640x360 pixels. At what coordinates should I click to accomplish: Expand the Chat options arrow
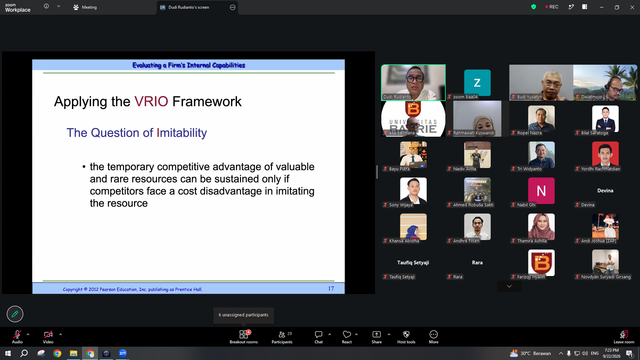pyautogui.click(x=329, y=334)
